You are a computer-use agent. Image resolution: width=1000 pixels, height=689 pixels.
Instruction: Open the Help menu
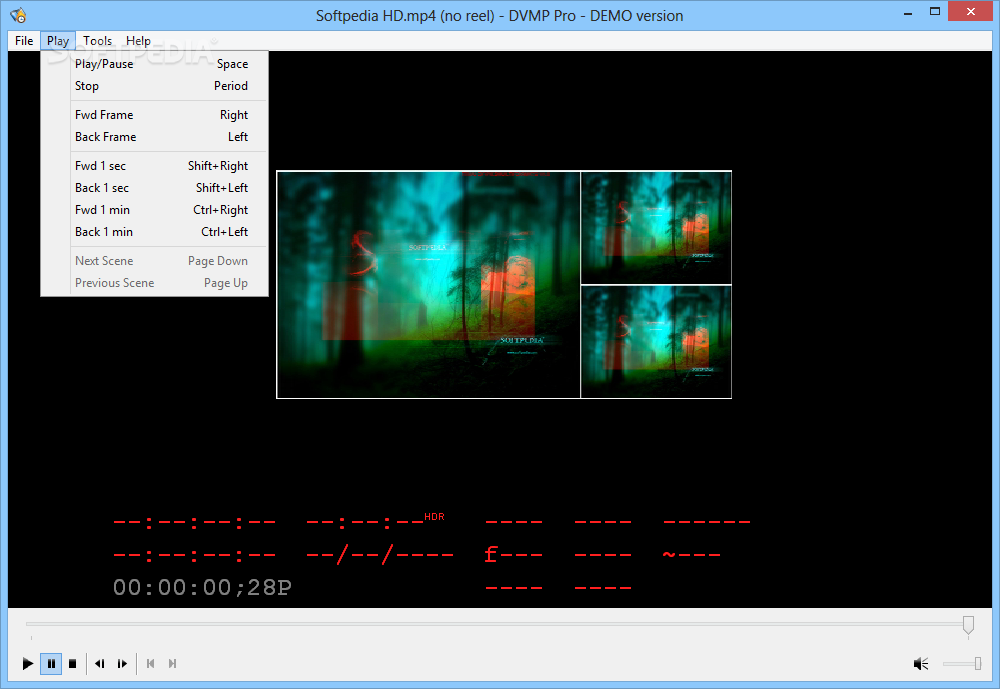tap(138, 41)
